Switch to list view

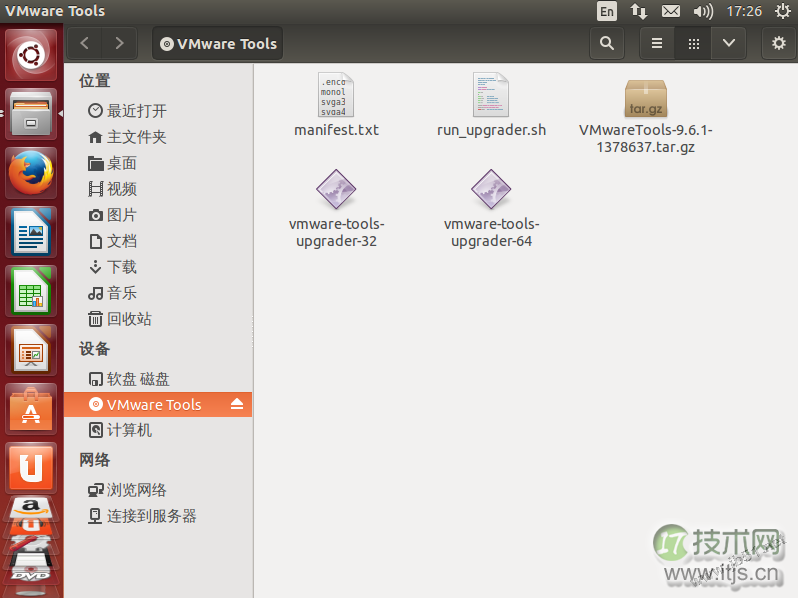657,43
